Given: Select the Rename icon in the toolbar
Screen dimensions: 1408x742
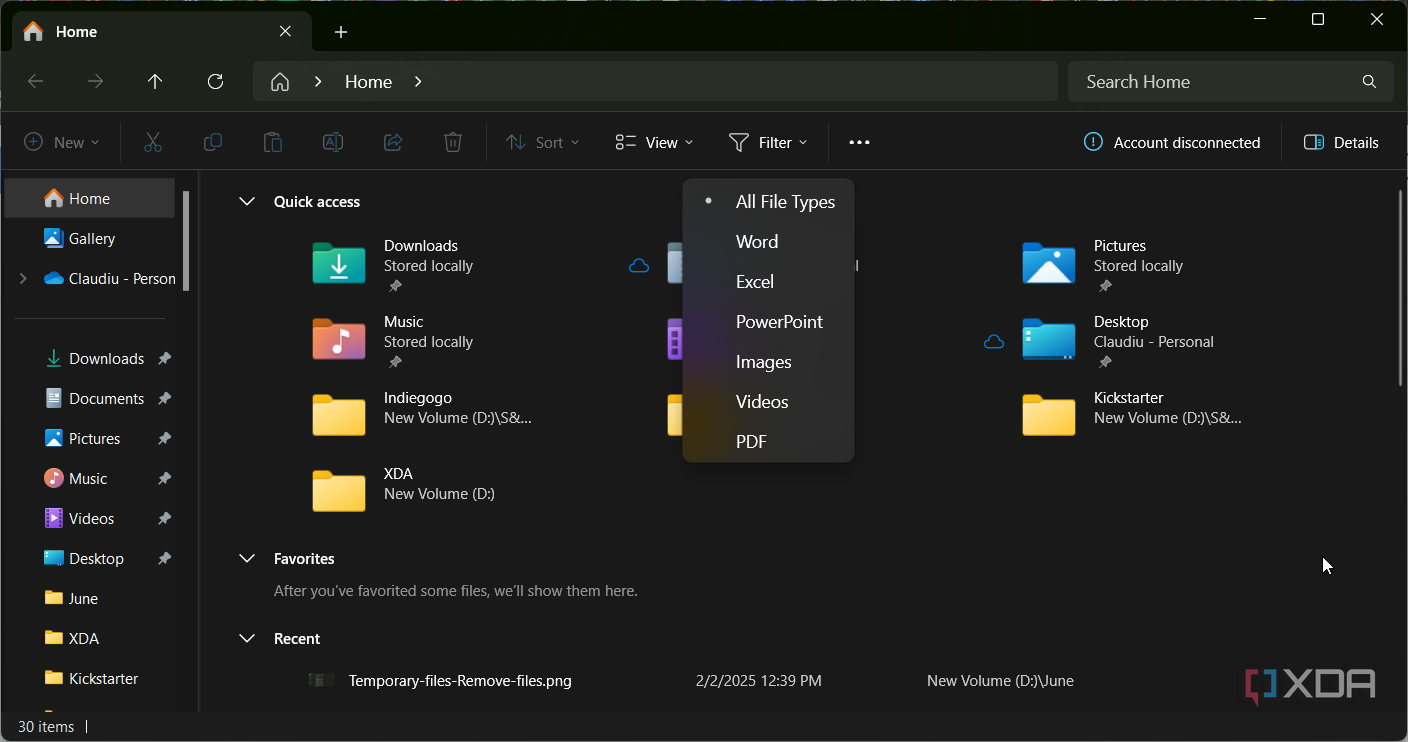Looking at the screenshot, I should 332,142.
